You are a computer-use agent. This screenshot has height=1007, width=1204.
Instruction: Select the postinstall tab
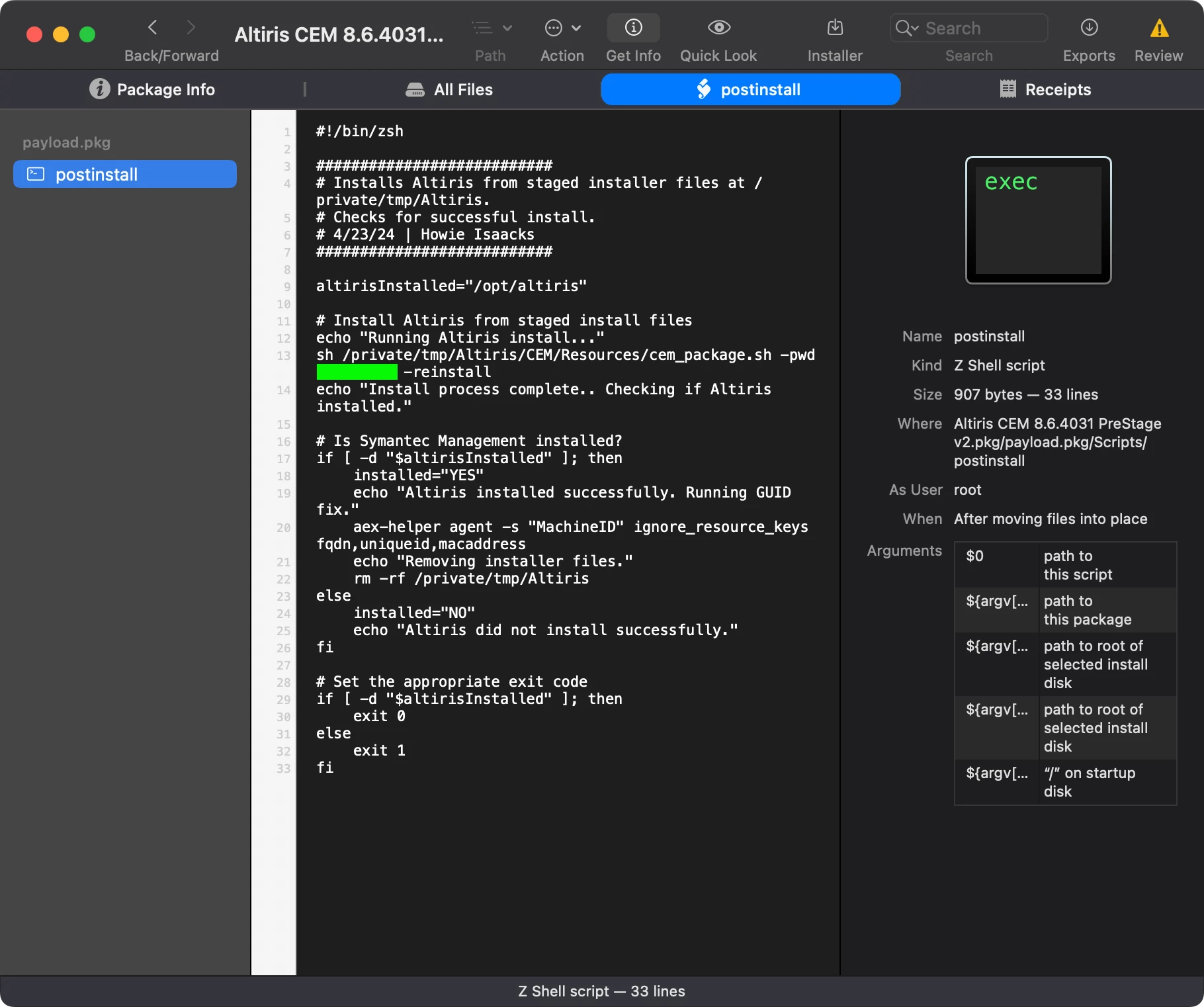750,89
